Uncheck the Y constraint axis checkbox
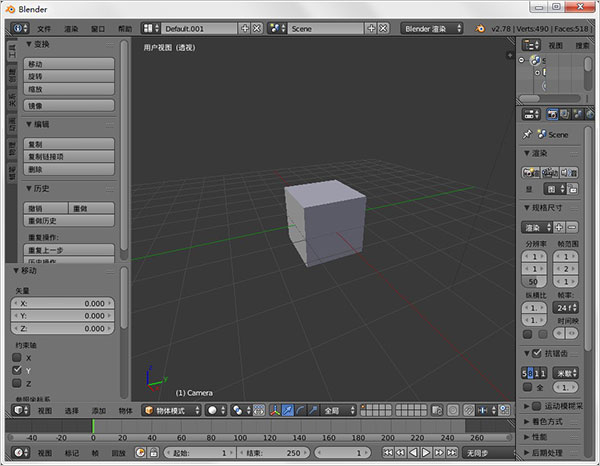 [17, 370]
